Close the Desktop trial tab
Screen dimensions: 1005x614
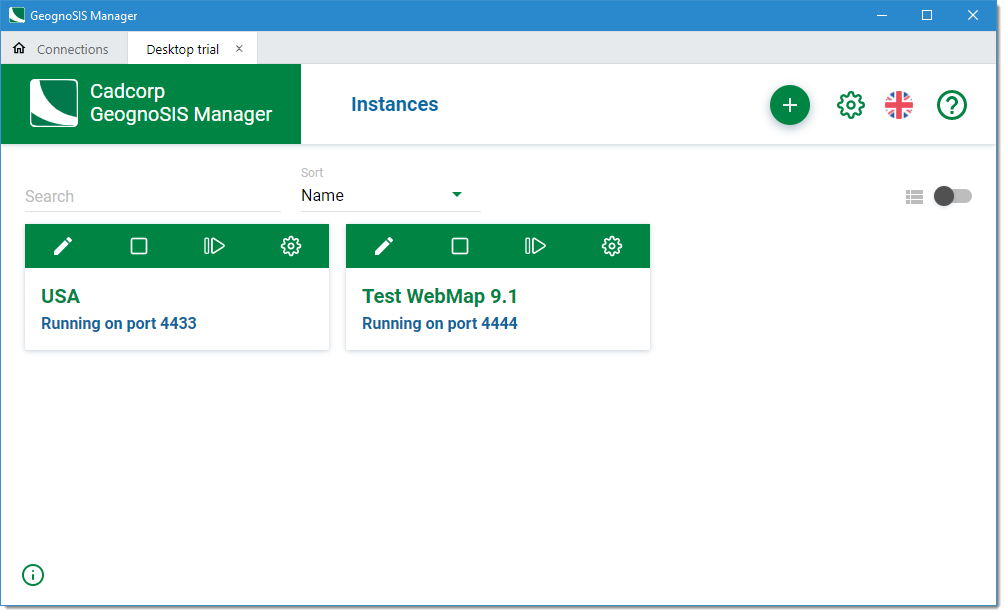point(239,48)
